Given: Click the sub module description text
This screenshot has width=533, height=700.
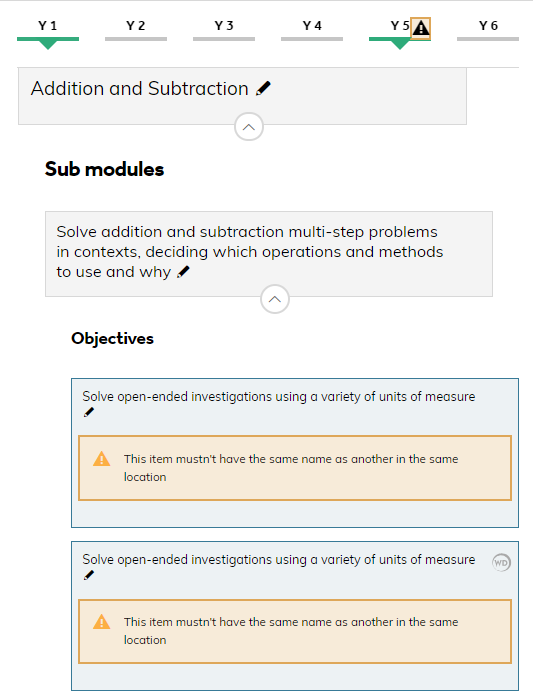Looking at the screenshot, I should point(250,252).
